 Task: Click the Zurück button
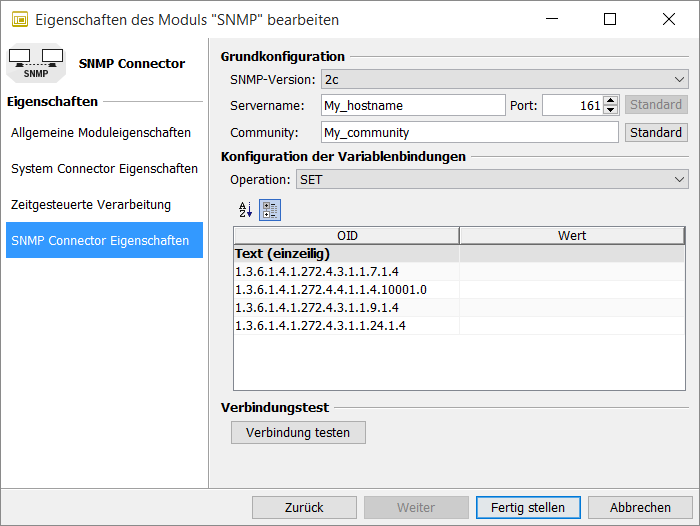304,507
